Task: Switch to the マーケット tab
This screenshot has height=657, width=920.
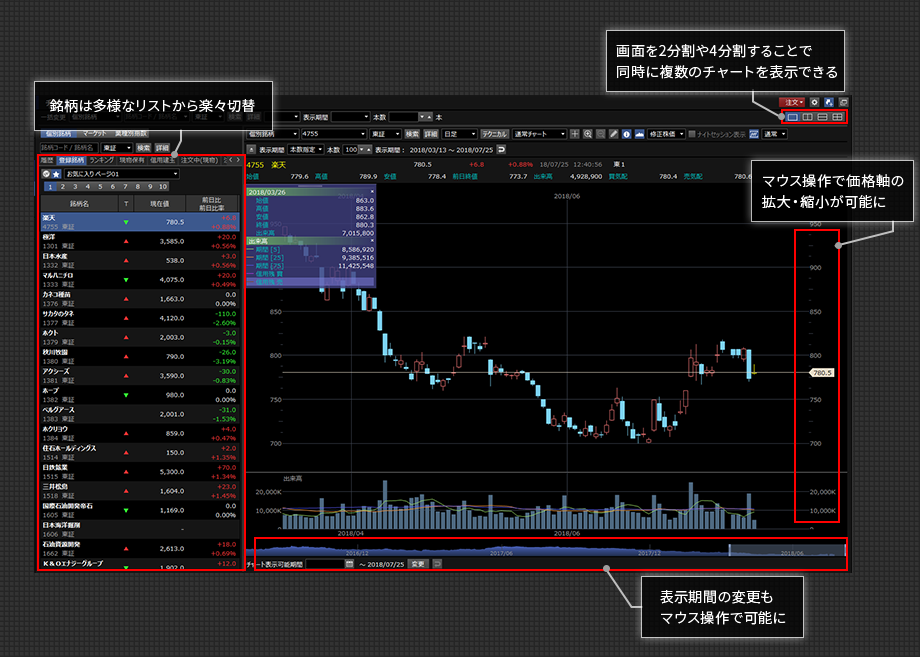Action: (x=94, y=134)
